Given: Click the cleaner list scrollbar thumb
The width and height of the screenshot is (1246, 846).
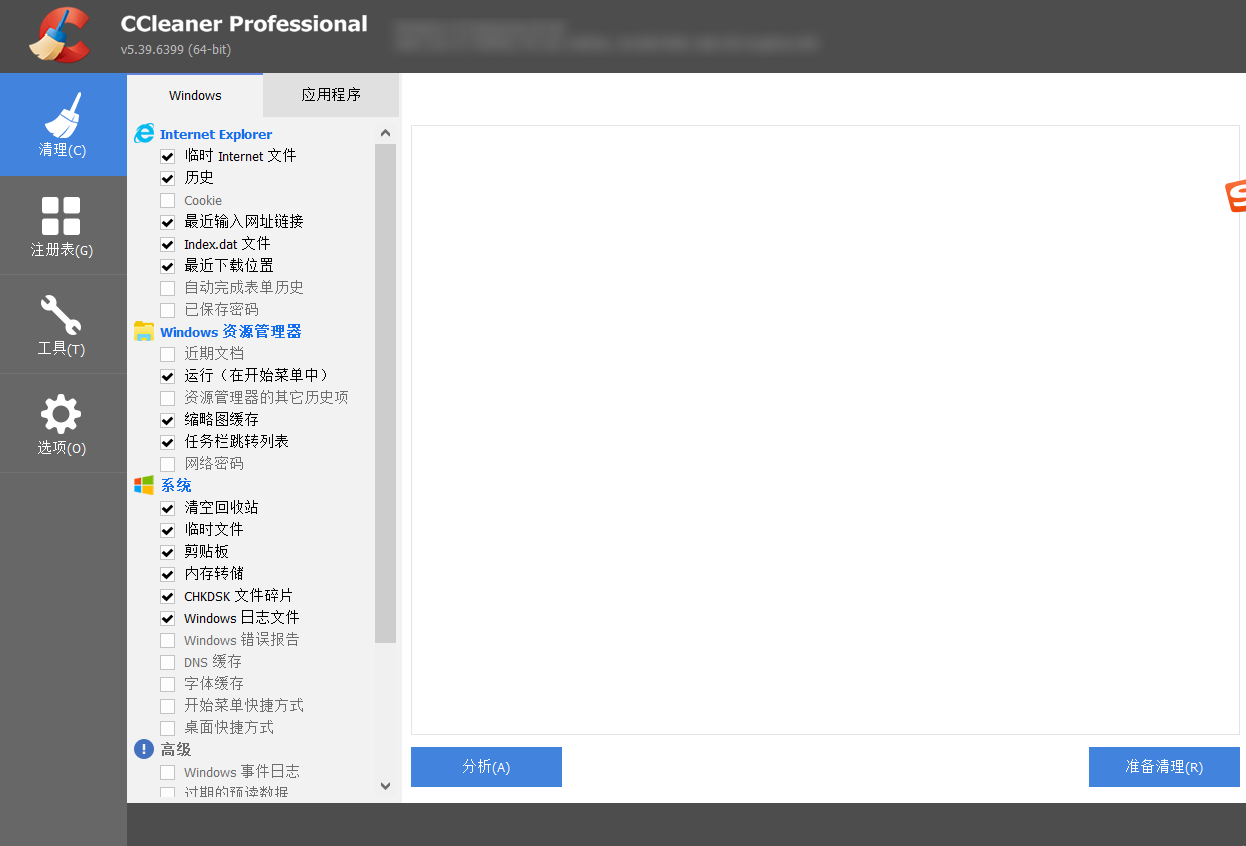Looking at the screenshot, I should [x=386, y=393].
